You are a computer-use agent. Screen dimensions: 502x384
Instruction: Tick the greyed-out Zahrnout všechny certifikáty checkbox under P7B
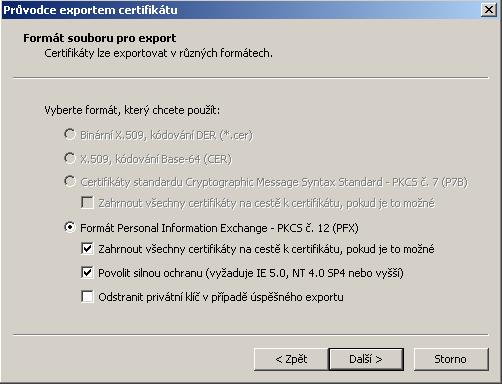pyautogui.click(x=87, y=202)
